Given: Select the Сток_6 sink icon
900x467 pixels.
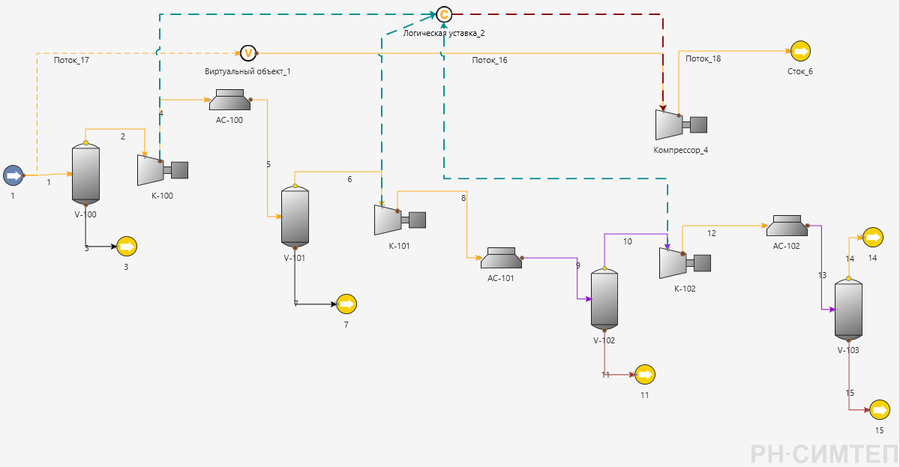Looking at the screenshot, I should 800,51.
